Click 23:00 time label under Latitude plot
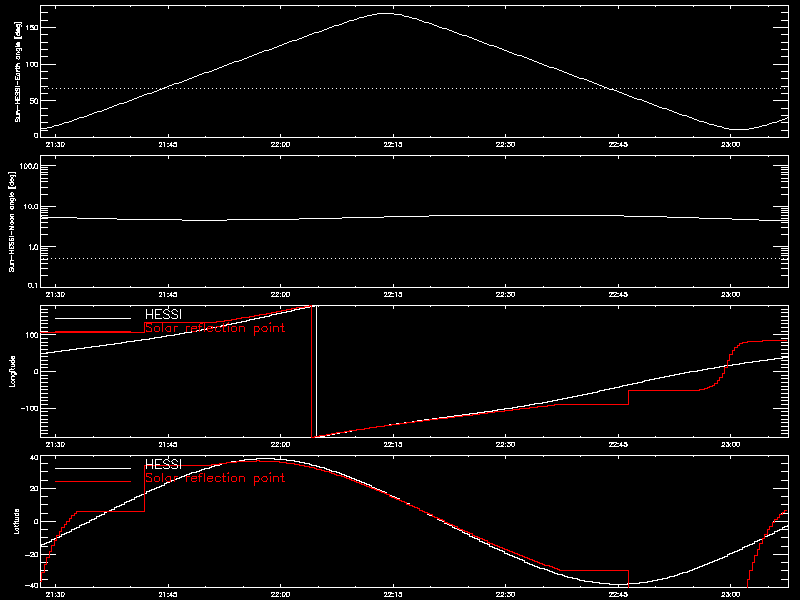This screenshot has height=600, width=800. click(731, 594)
